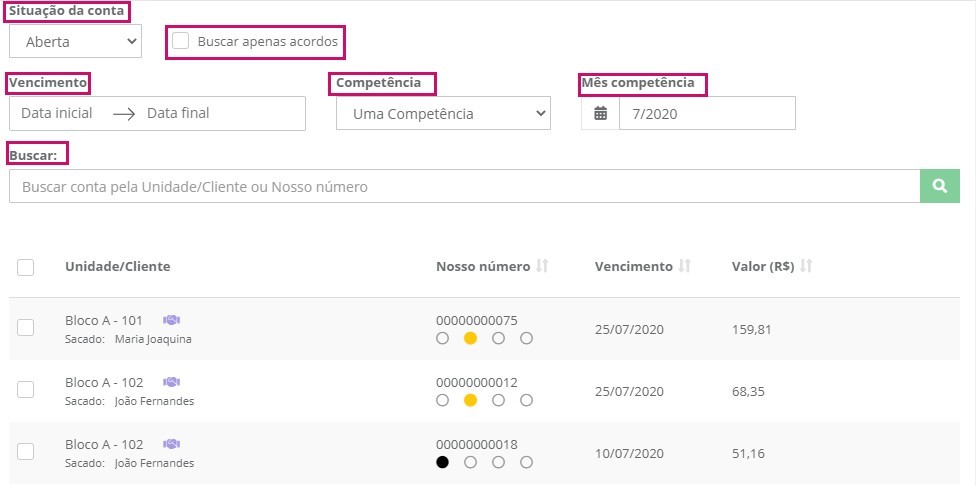Image resolution: width=976 pixels, height=486 pixels.
Task: Click number 00000000012
Action: coord(477,382)
